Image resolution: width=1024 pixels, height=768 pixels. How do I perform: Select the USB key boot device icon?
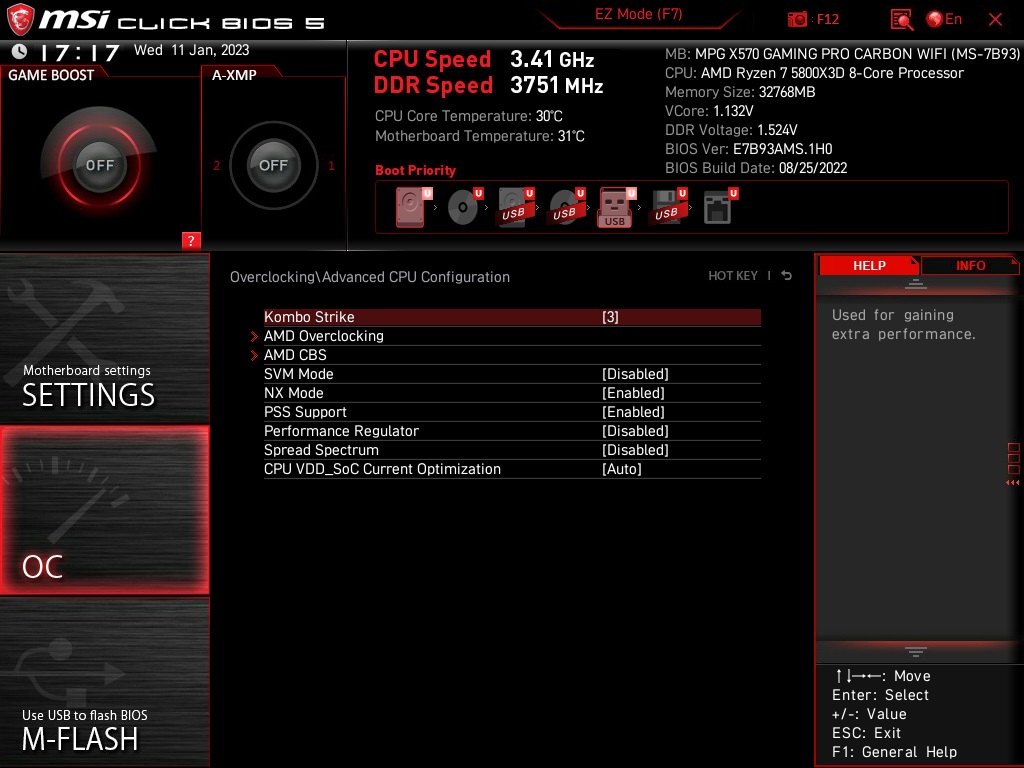click(x=616, y=208)
